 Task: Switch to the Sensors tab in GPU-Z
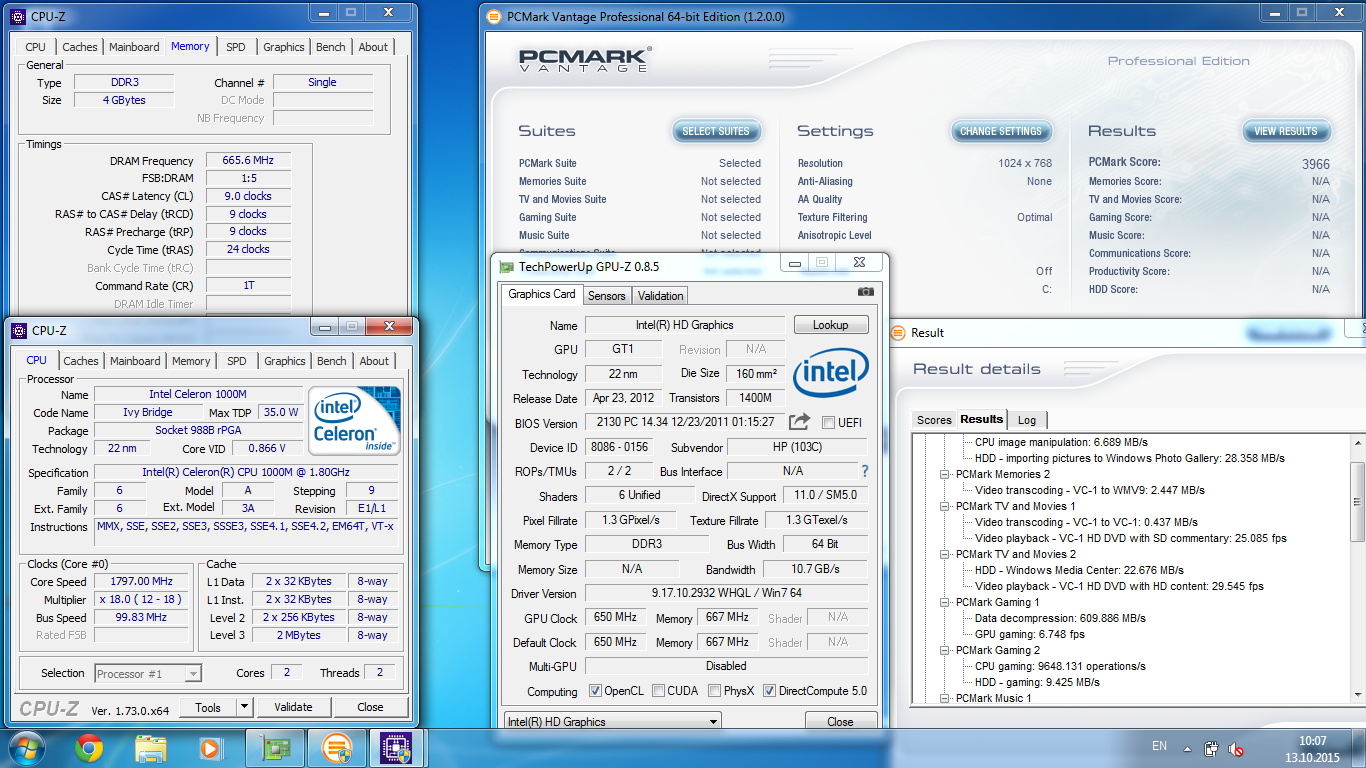tap(606, 296)
